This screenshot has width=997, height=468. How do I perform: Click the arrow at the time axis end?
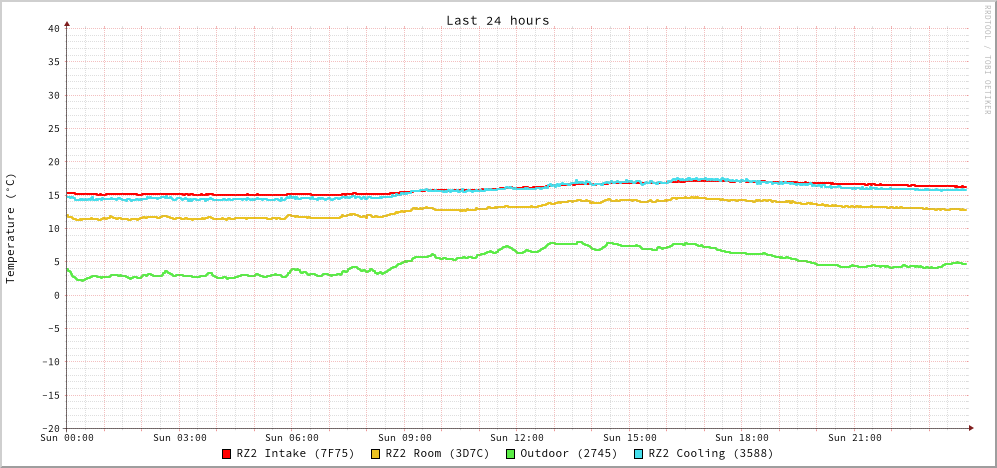(970, 428)
